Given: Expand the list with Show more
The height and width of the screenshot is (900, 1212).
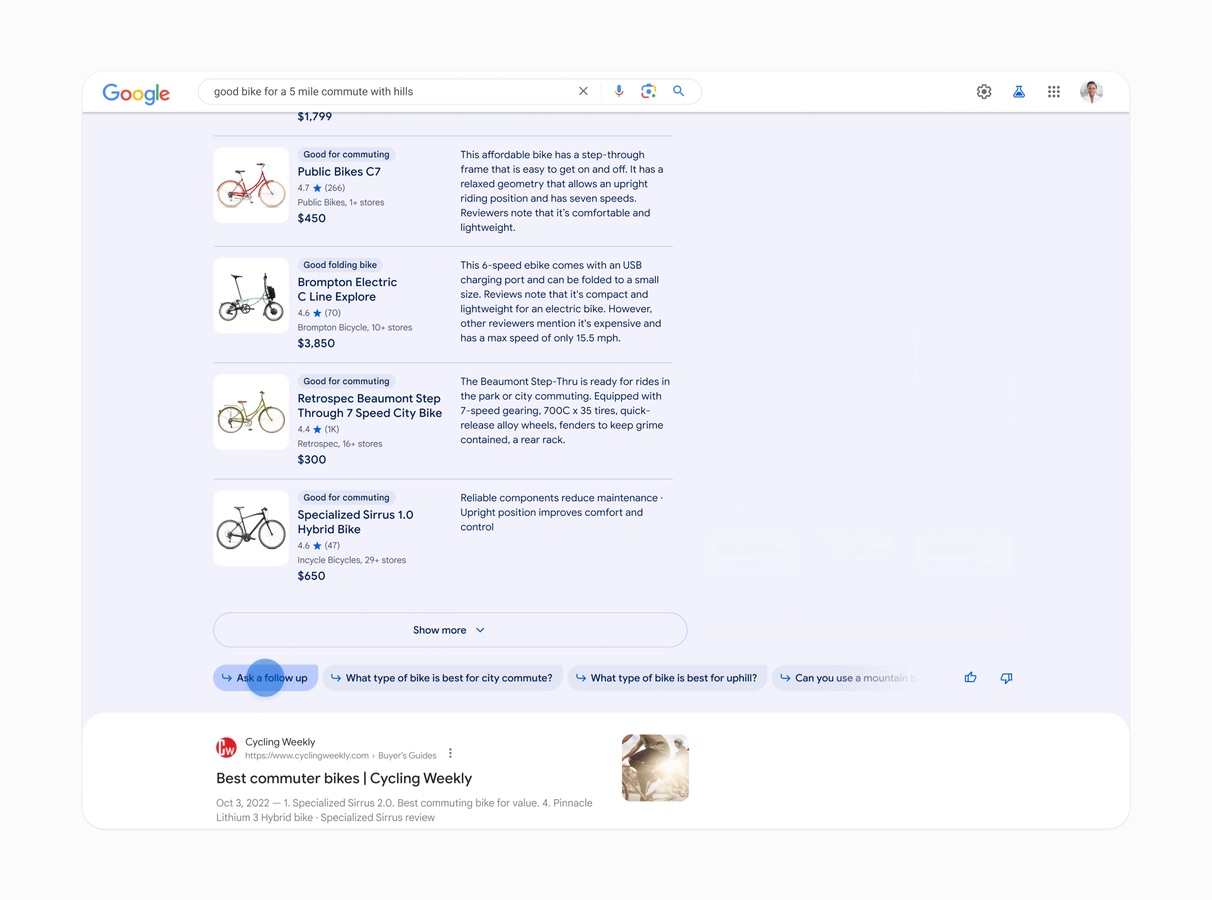Looking at the screenshot, I should coord(450,630).
